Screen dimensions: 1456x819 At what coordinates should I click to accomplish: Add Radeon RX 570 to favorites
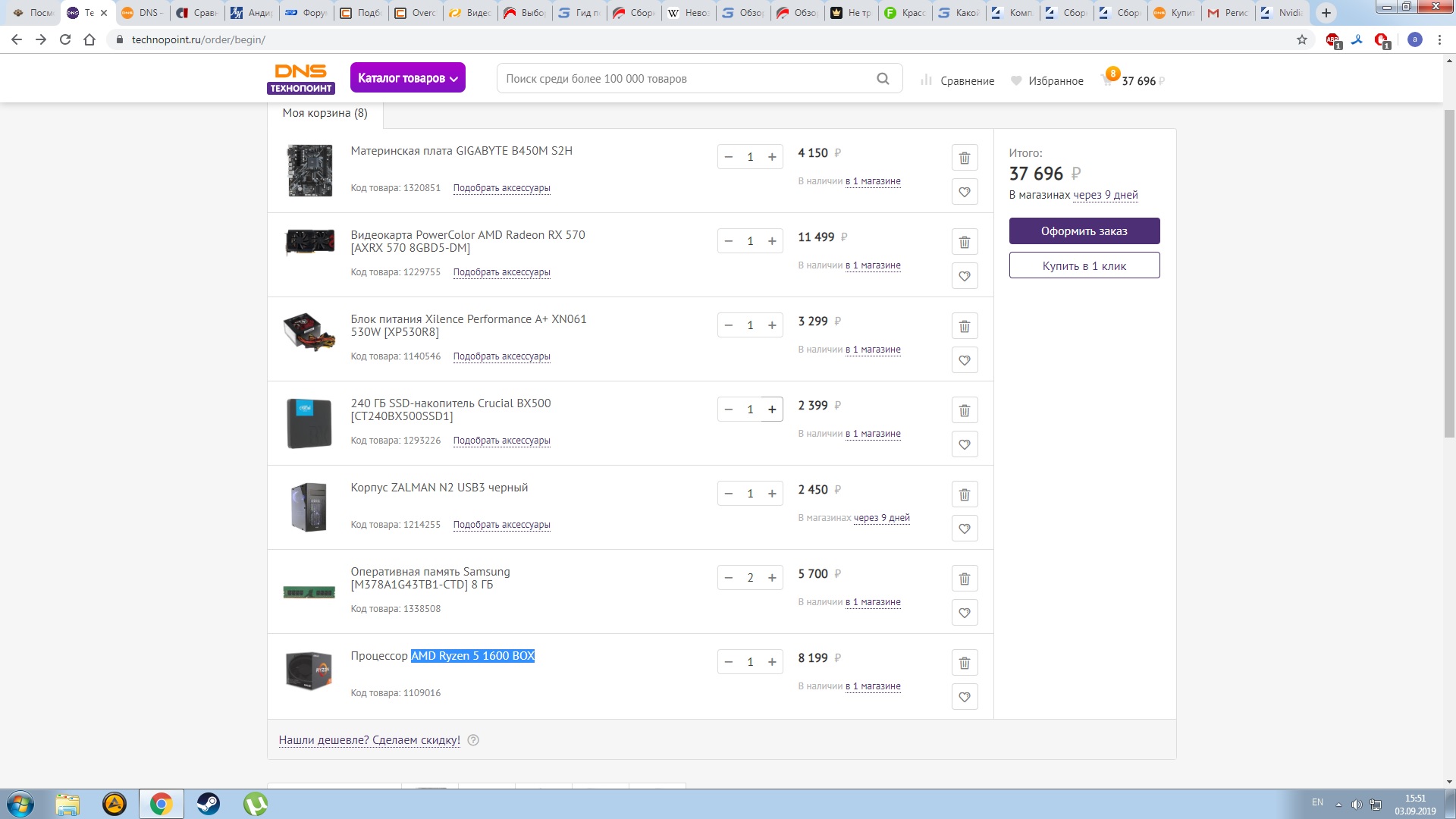click(x=964, y=276)
